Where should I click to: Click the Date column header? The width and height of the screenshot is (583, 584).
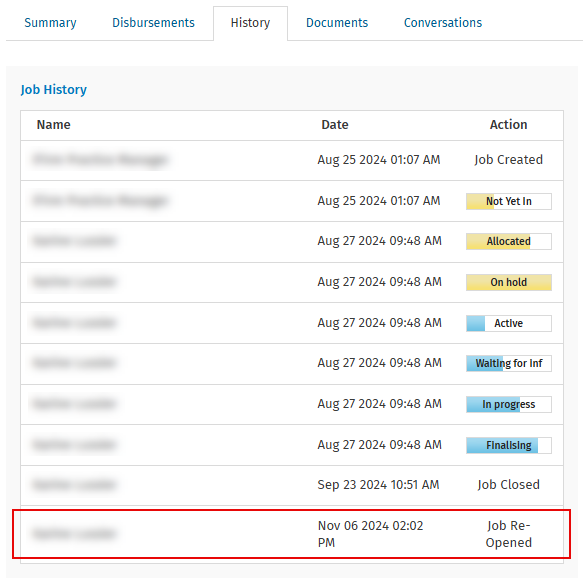coord(335,125)
